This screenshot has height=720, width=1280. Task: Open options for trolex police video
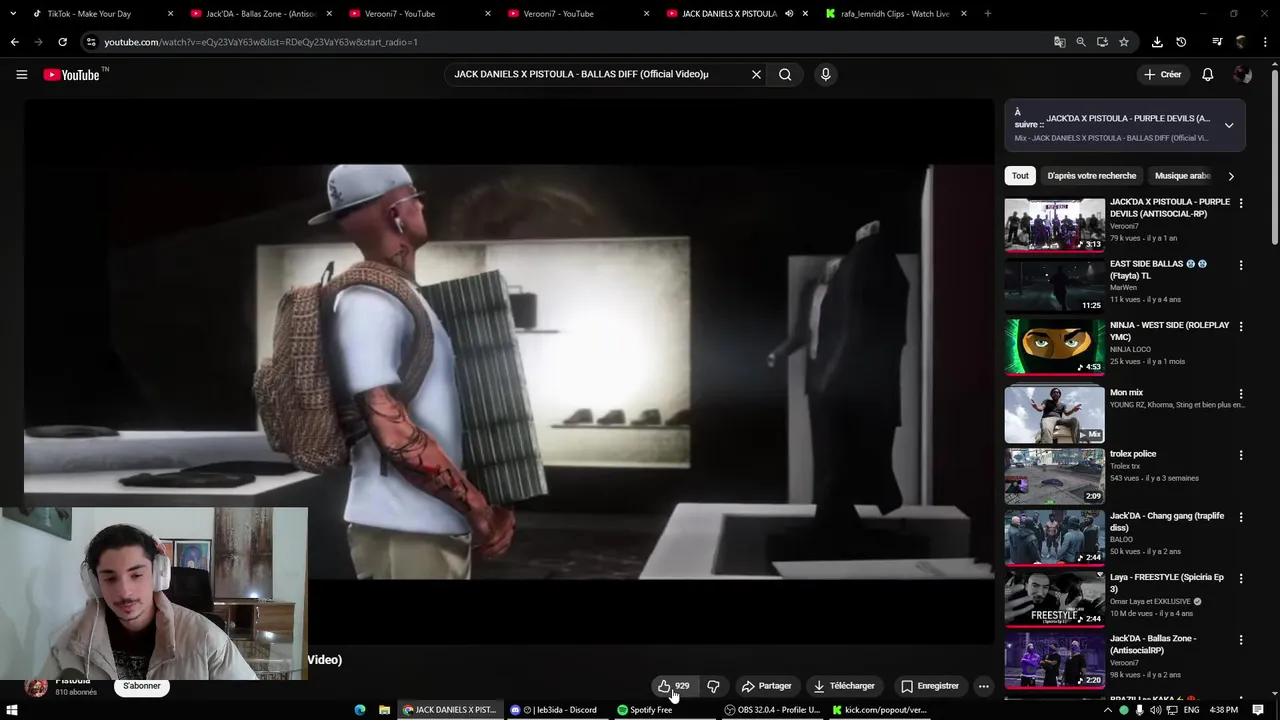[1241, 455]
